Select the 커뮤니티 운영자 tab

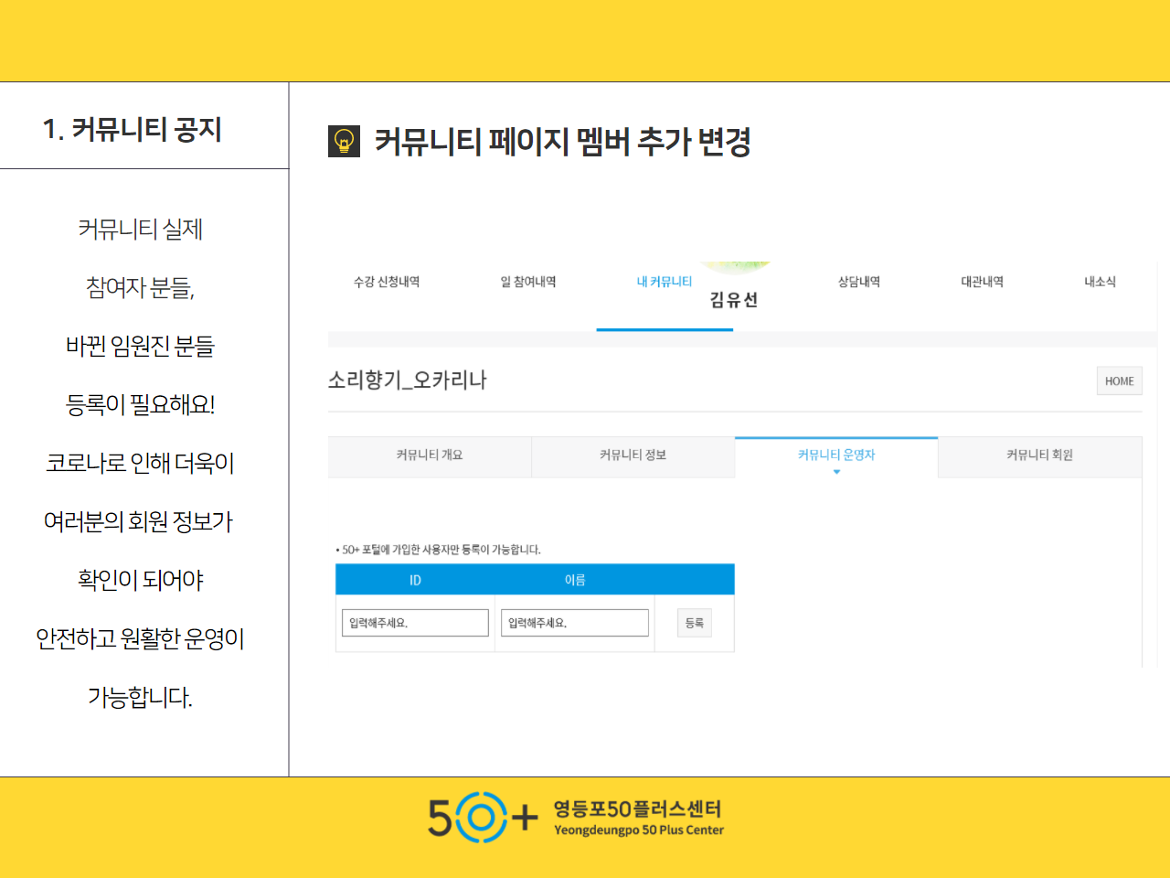836,455
